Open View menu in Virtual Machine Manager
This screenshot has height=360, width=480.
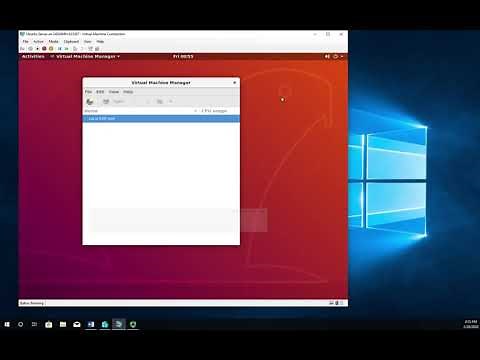tap(114, 92)
